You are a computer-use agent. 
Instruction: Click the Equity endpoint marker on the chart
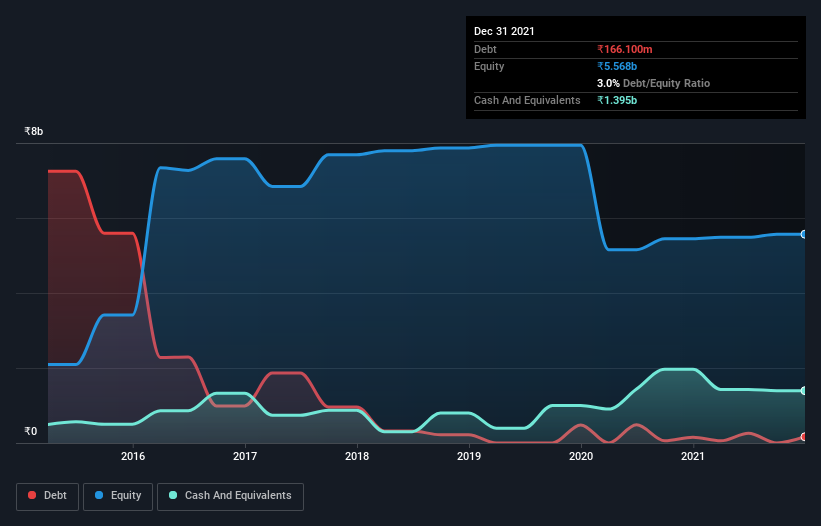pos(804,234)
